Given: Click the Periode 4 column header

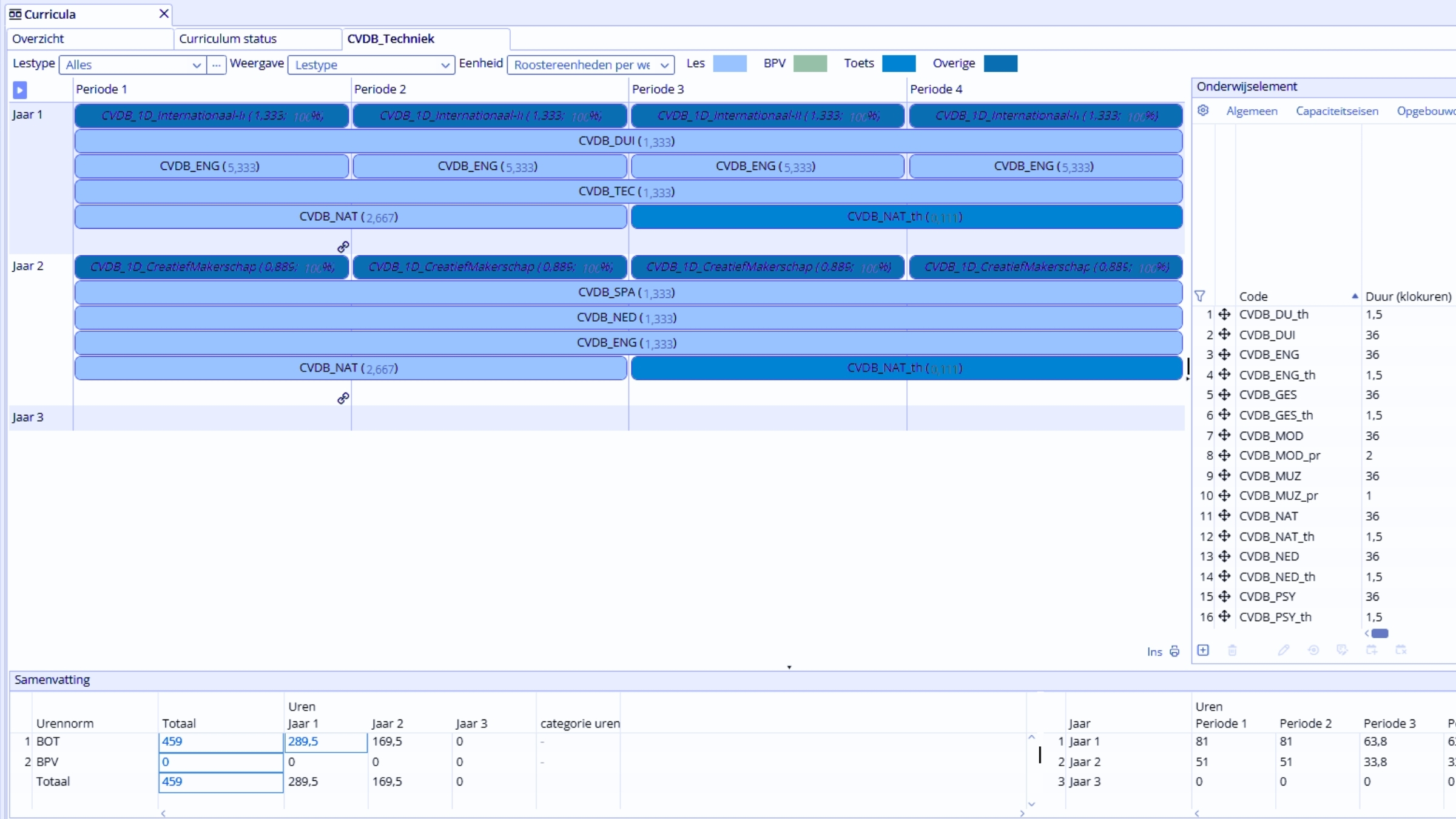Looking at the screenshot, I should [936, 89].
